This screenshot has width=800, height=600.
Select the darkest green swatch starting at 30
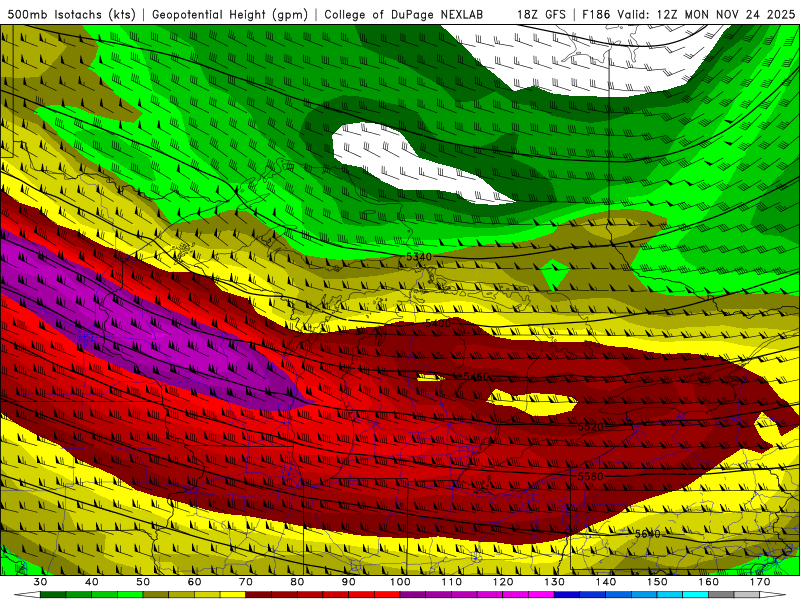point(53,595)
